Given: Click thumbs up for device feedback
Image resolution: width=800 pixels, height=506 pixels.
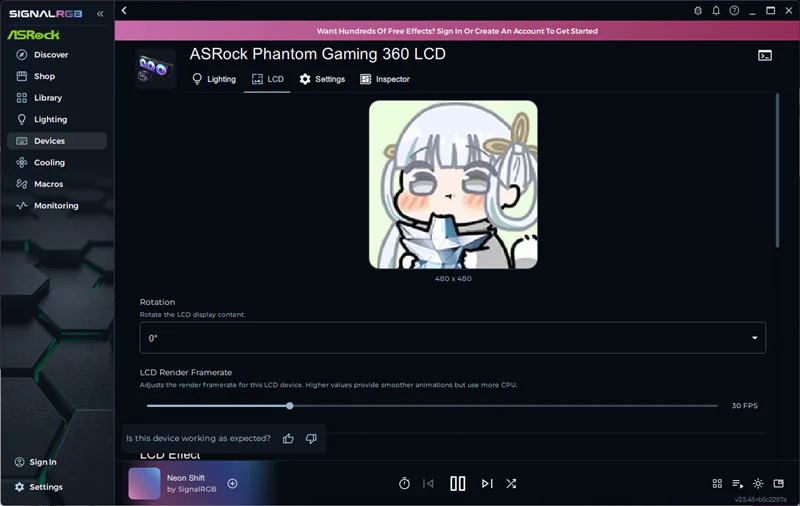Looking at the screenshot, I should pyautogui.click(x=288, y=439).
